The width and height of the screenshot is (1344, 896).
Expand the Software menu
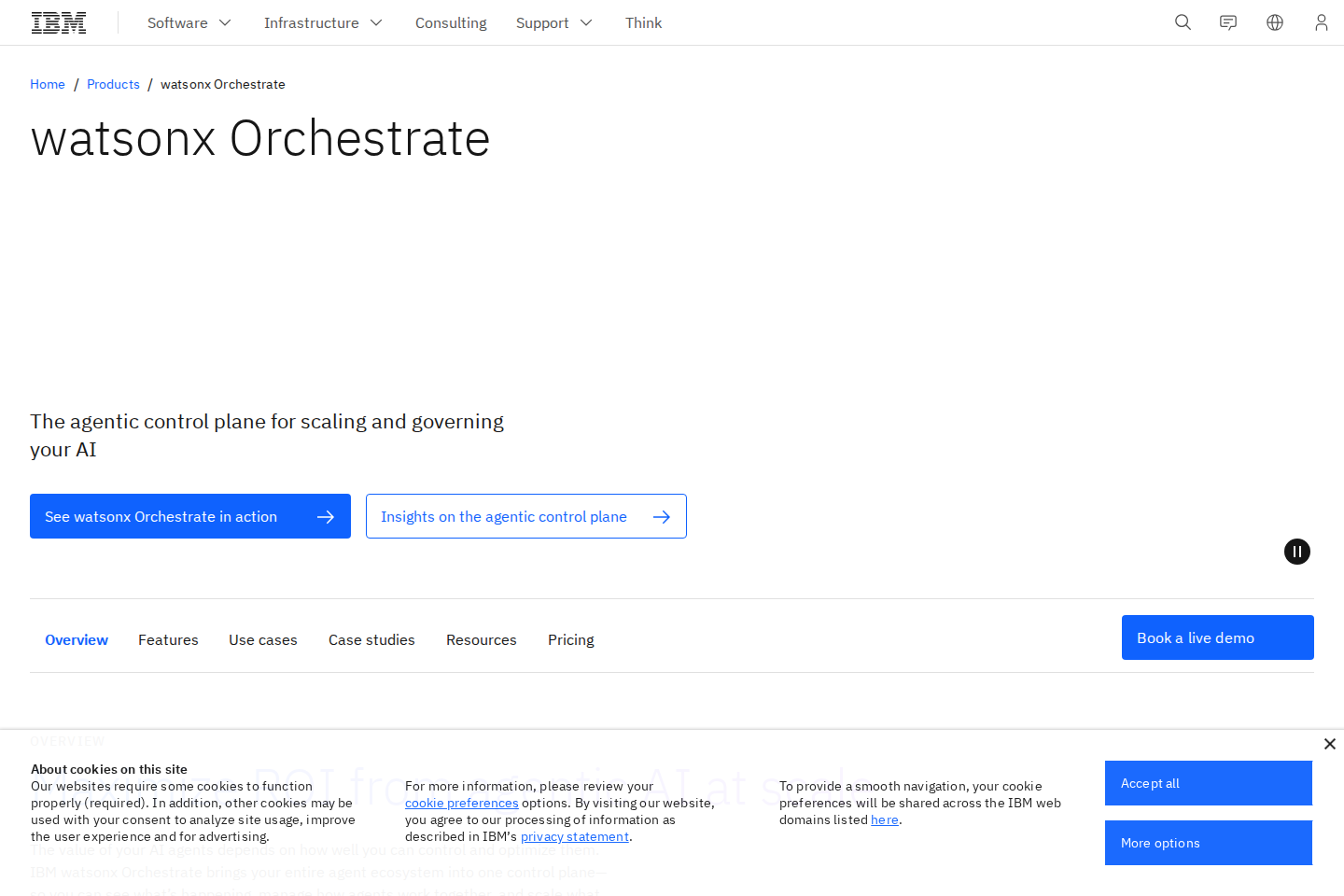[189, 22]
